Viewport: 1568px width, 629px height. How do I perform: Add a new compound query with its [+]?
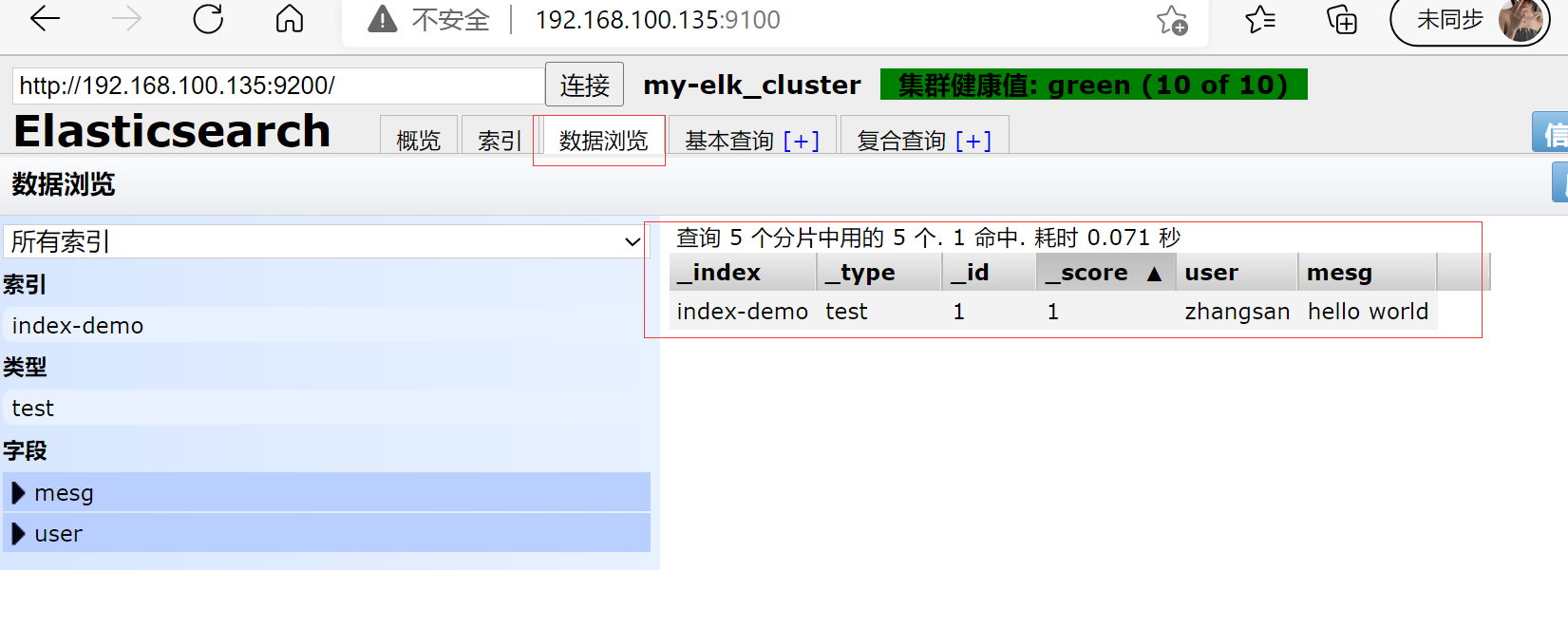pyautogui.click(x=973, y=141)
